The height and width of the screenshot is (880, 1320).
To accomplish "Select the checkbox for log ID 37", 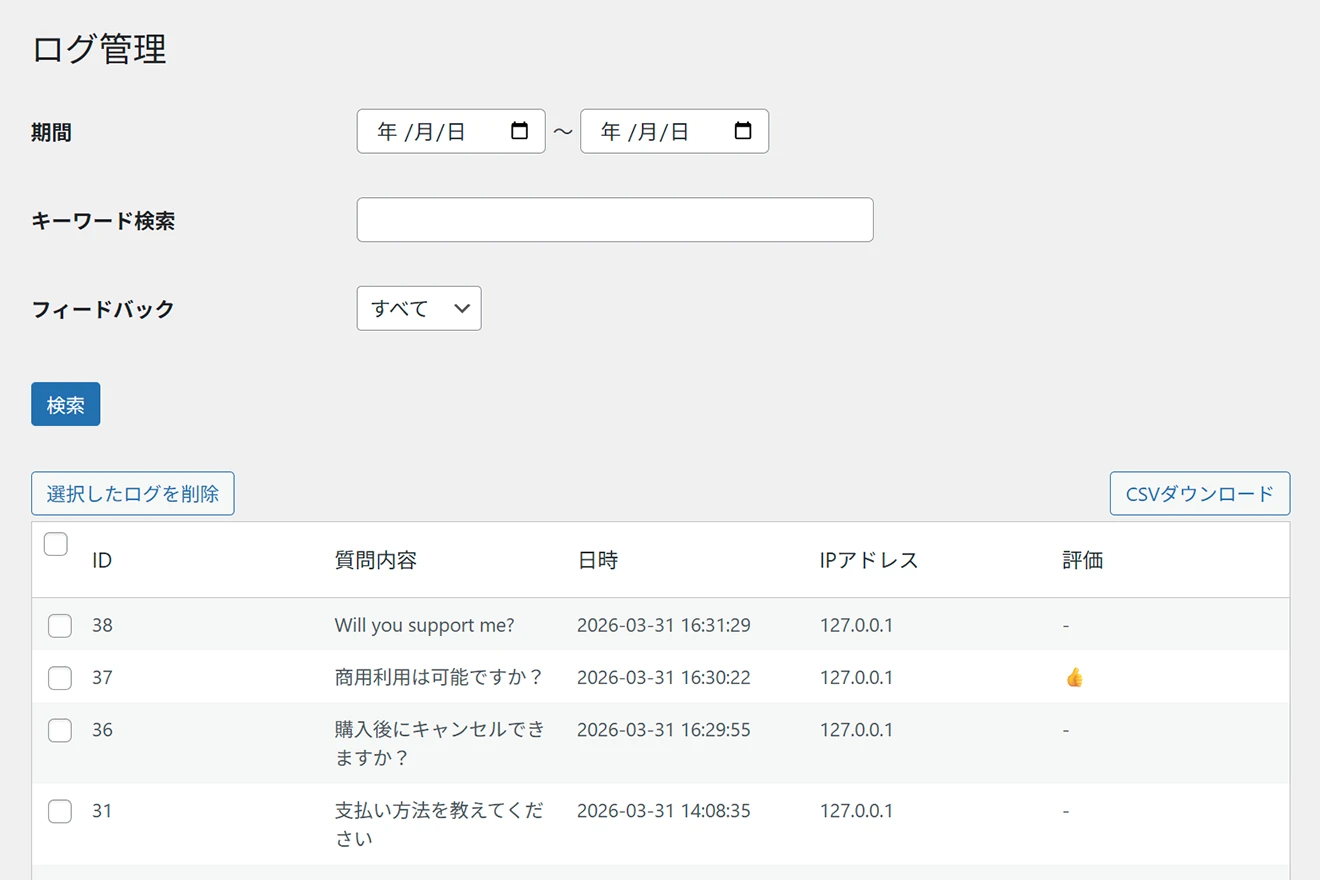I will (x=60, y=678).
